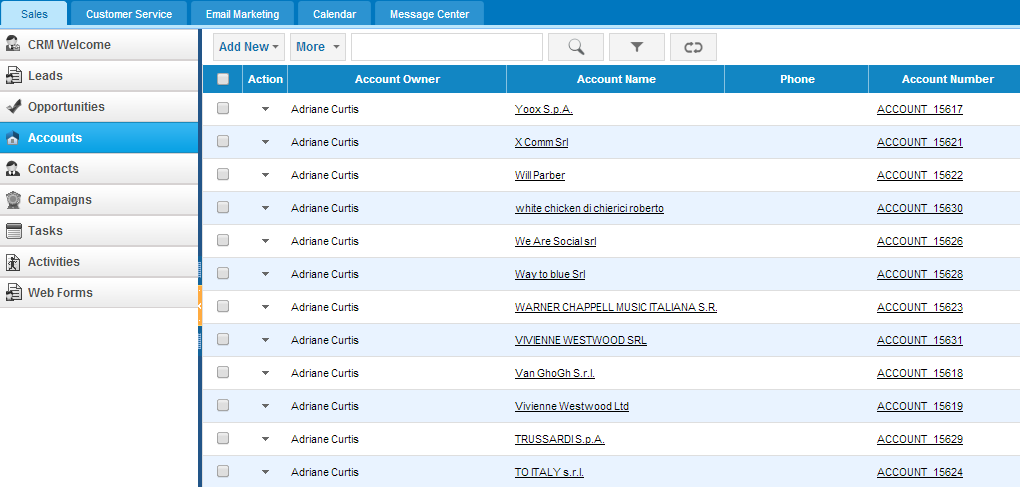1020x487 pixels.
Task: Switch to the Calendar tab
Action: 334,14
